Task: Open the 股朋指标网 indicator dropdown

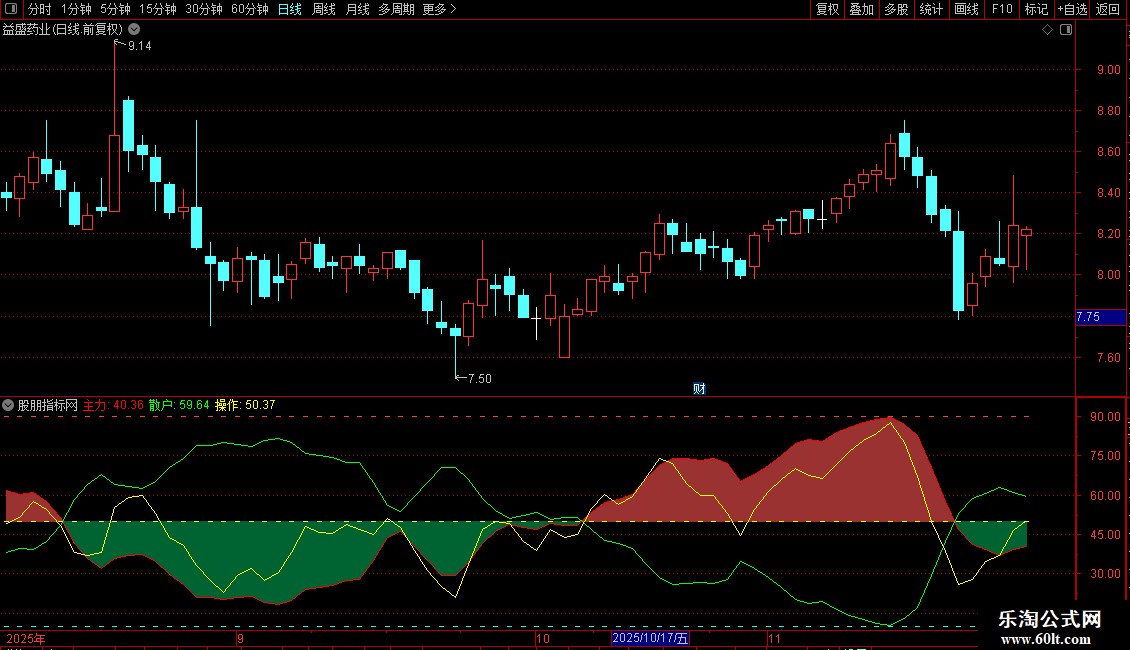Action: [8, 405]
